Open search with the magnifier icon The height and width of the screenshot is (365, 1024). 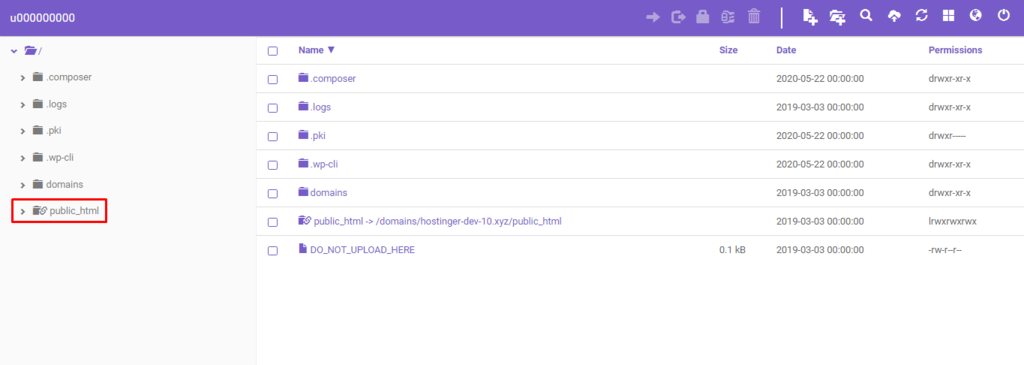(866, 16)
